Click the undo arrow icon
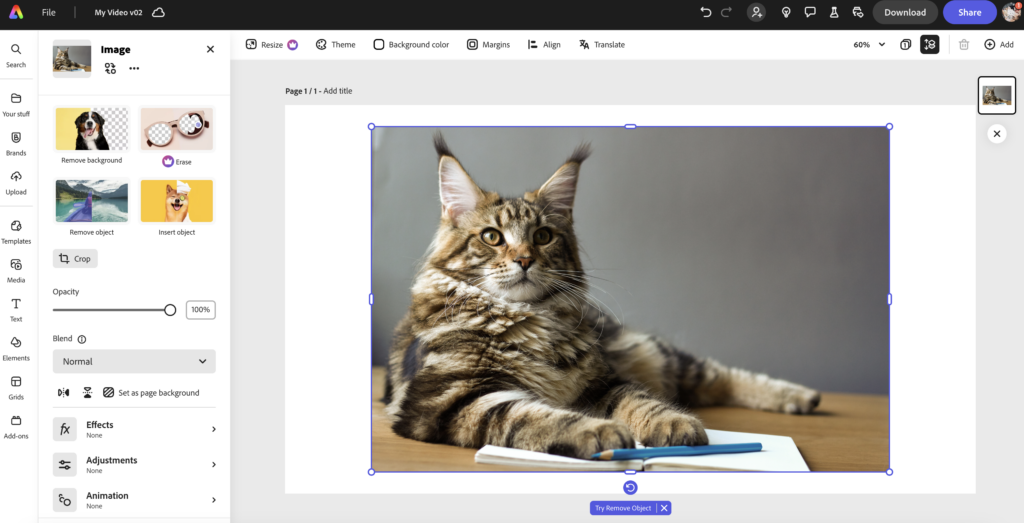1024x523 pixels. (706, 12)
